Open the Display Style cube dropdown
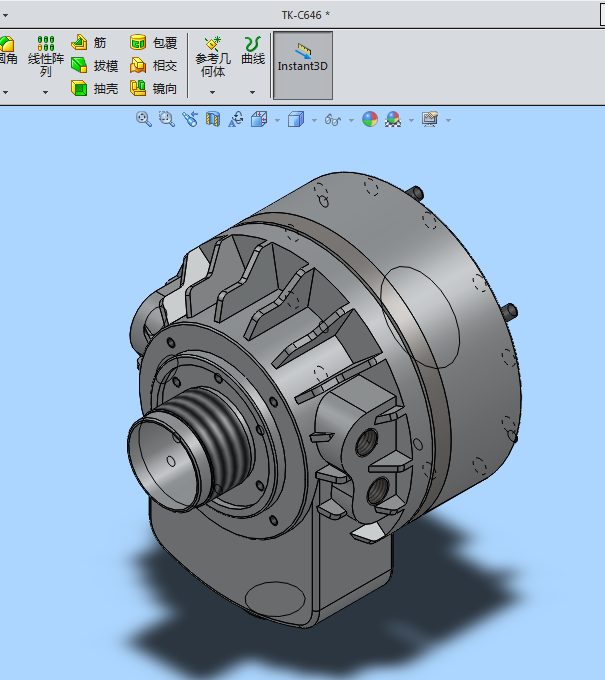Viewport: 605px width, 680px height. click(x=314, y=120)
